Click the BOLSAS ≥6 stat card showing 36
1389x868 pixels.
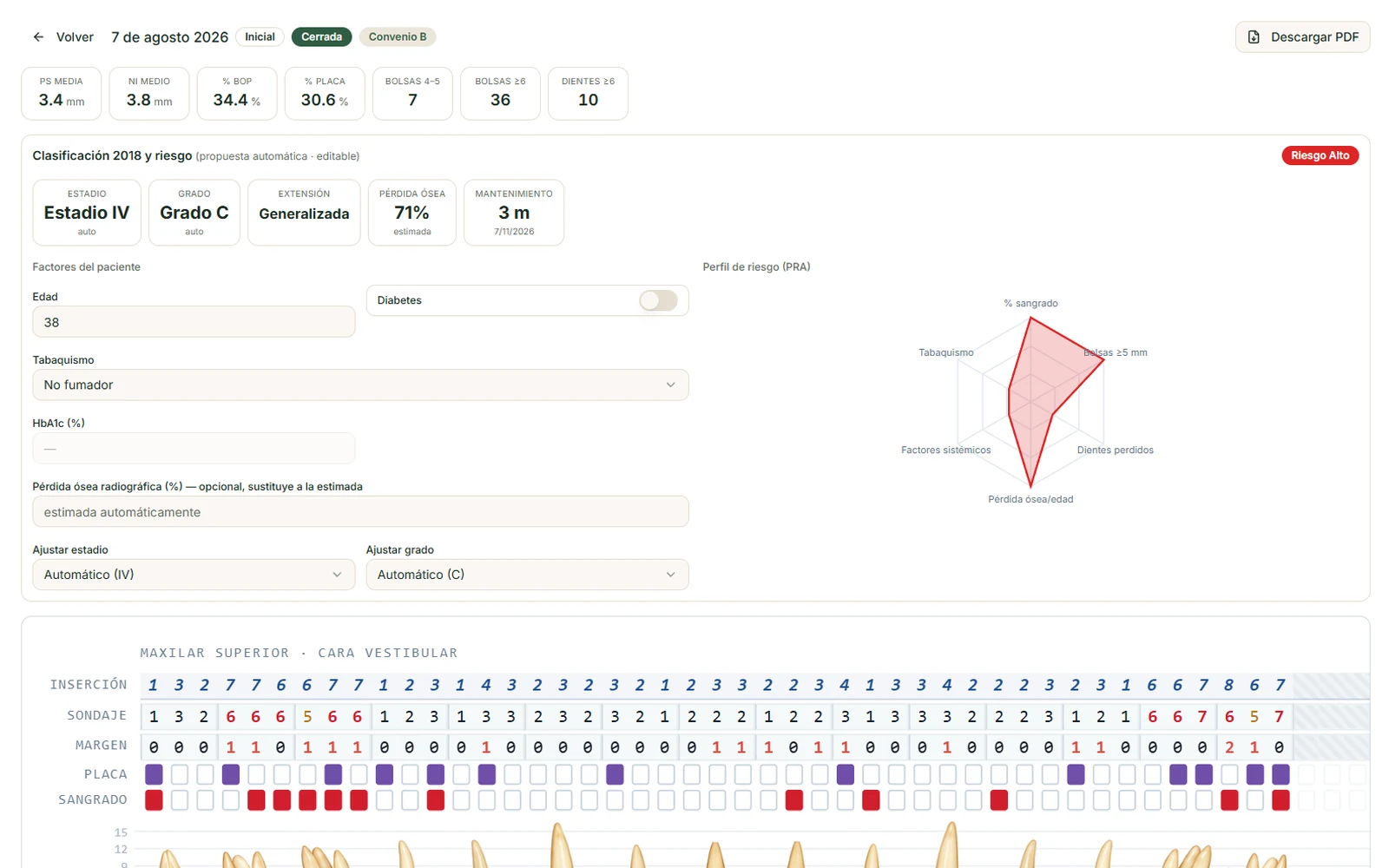pyautogui.click(x=500, y=94)
